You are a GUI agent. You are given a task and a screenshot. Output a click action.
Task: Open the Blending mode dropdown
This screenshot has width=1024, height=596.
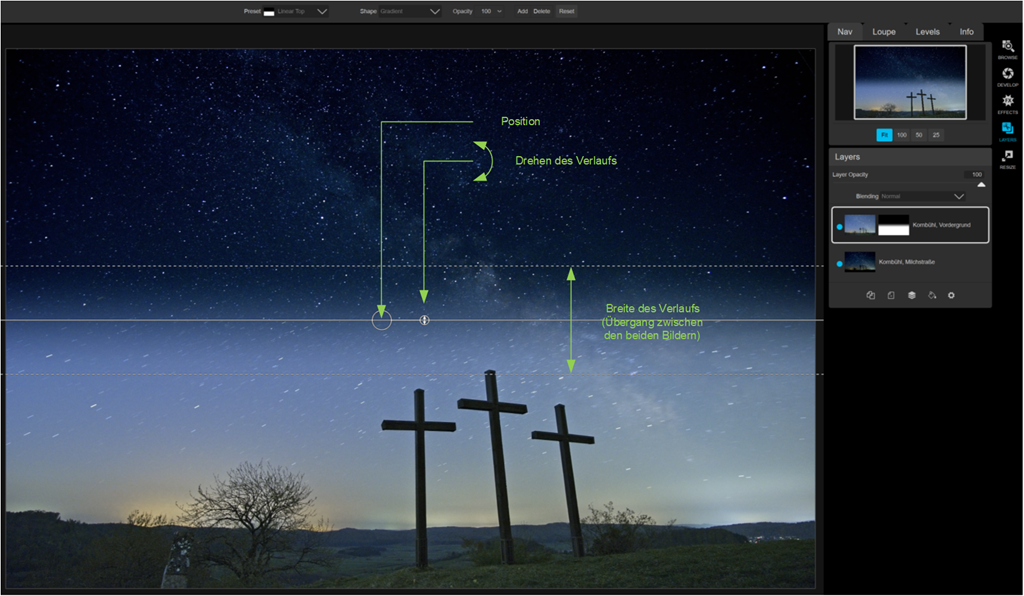pyautogui.click(x=958, y=196)
